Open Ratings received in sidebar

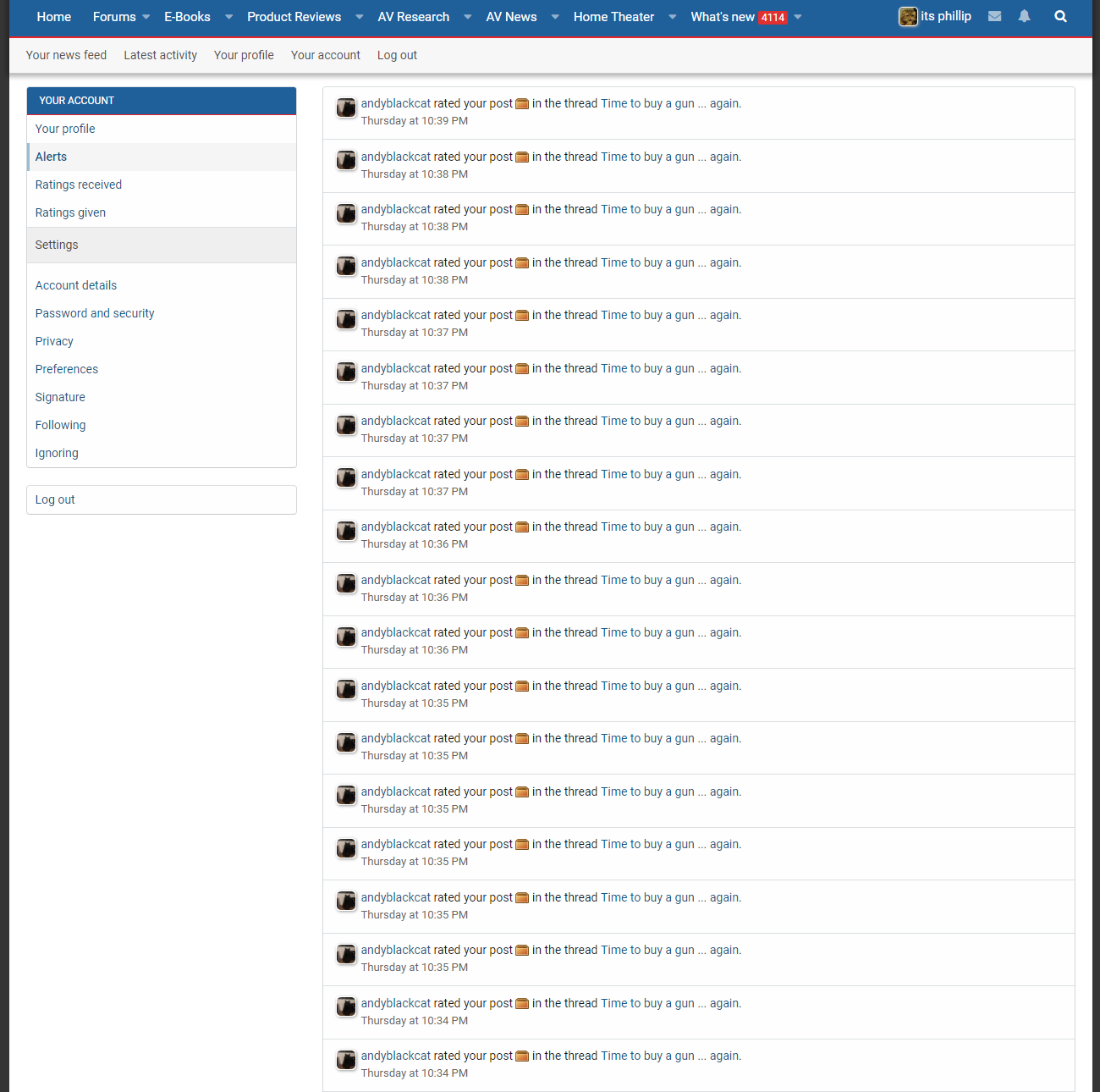coord(79,185)
